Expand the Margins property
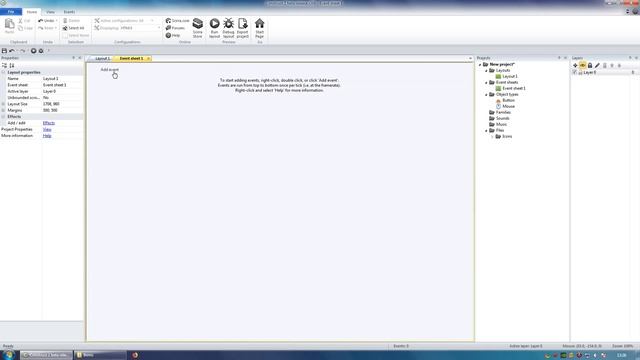This screenshot has width=640, height=360. coord(3,110)
